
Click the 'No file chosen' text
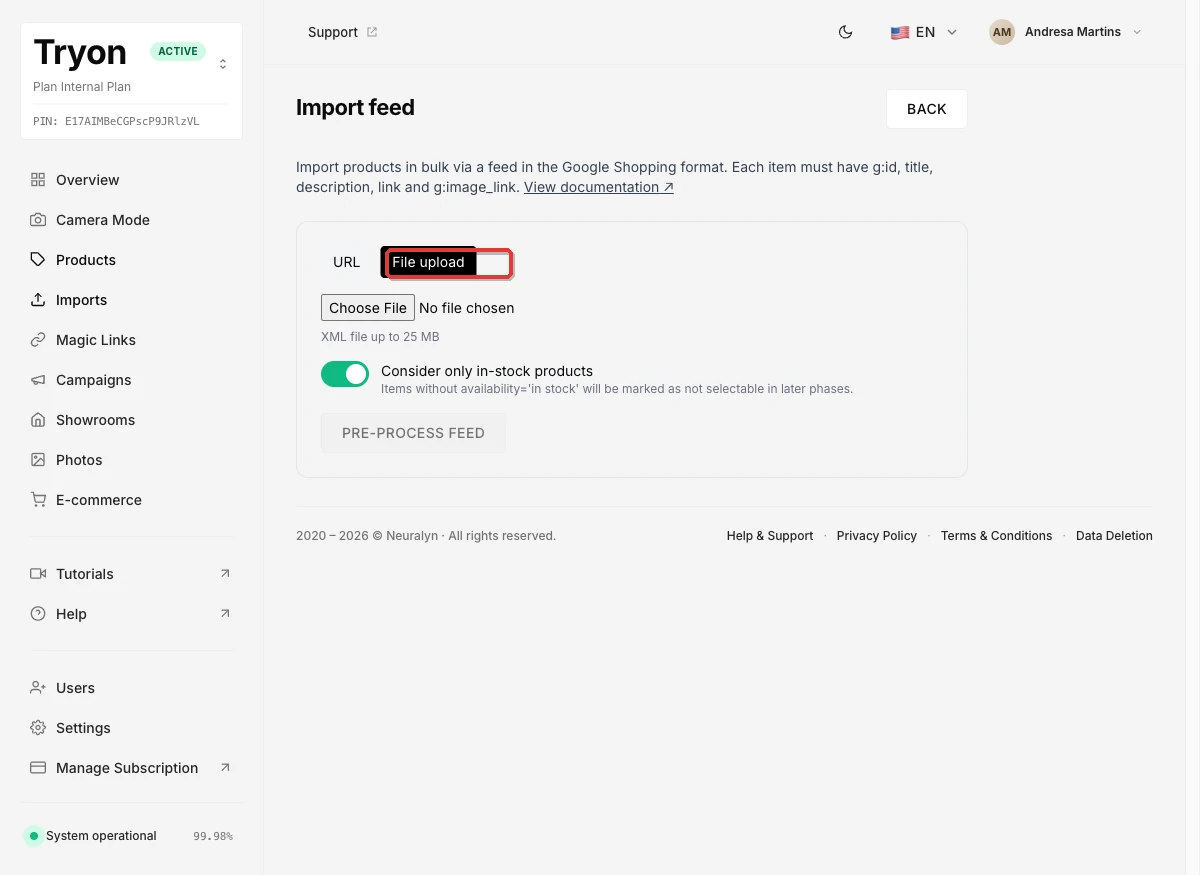point(467,308)
